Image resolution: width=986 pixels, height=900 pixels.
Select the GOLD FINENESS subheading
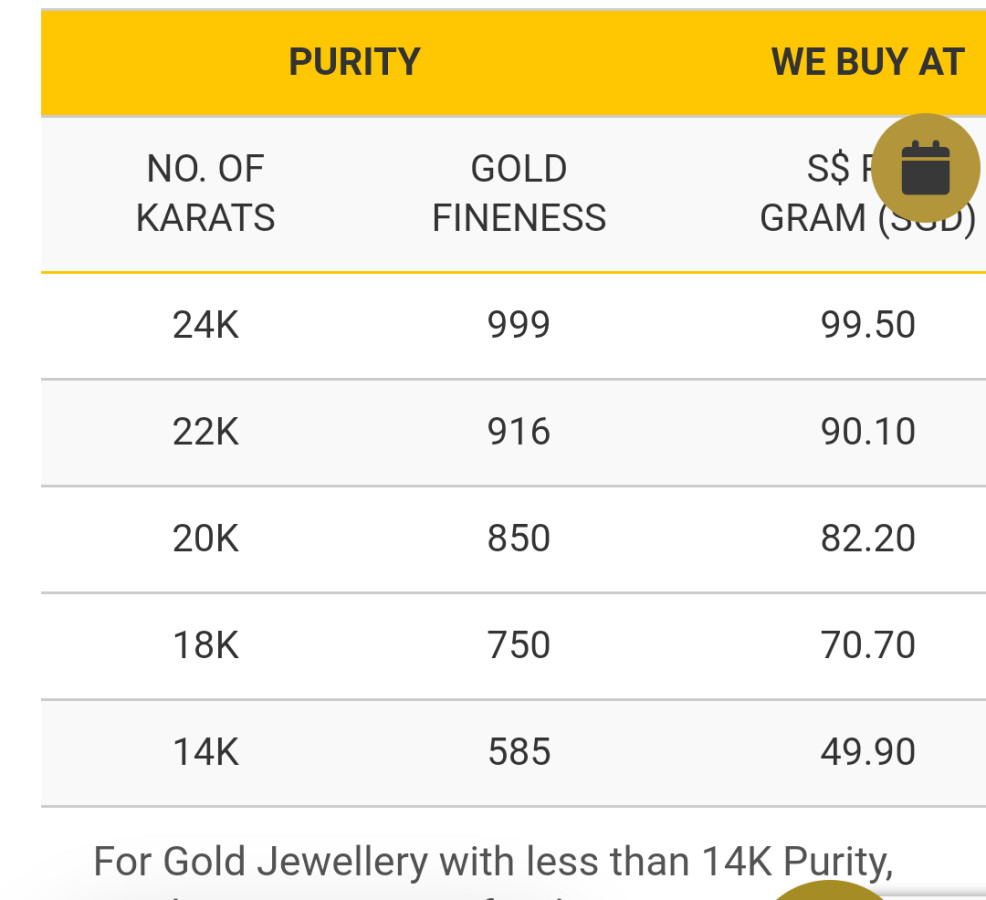[x=518, y=193]
